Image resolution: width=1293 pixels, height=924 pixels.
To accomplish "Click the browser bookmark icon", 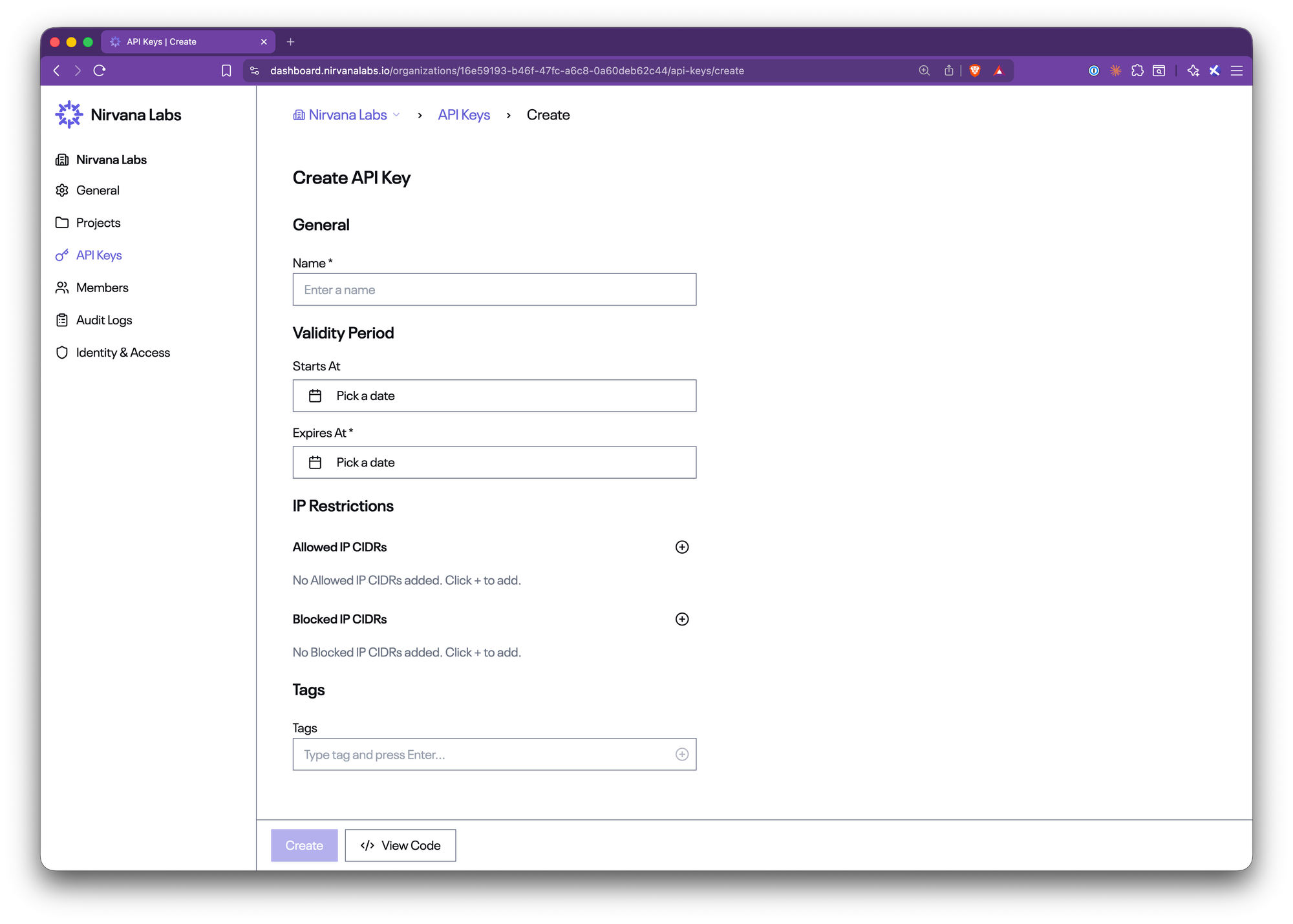I will pos(226,70).
